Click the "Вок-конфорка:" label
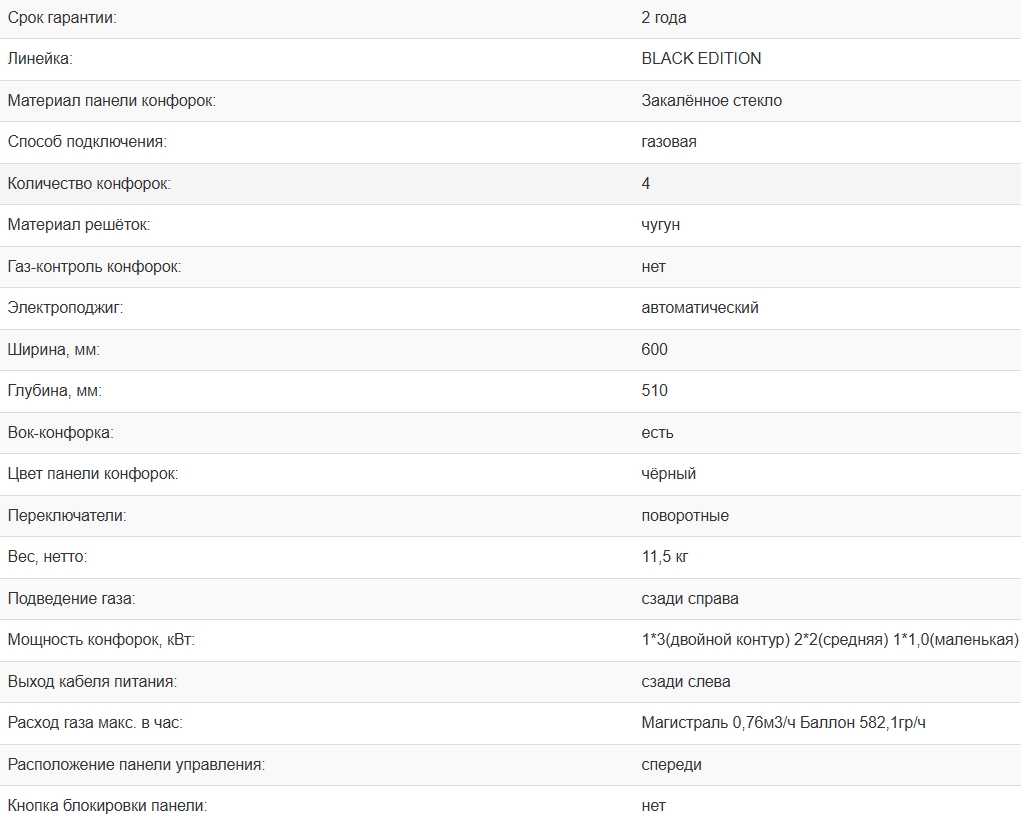Image resolution: width=1021 pixels, height=823 pixels. coord(60,433)
